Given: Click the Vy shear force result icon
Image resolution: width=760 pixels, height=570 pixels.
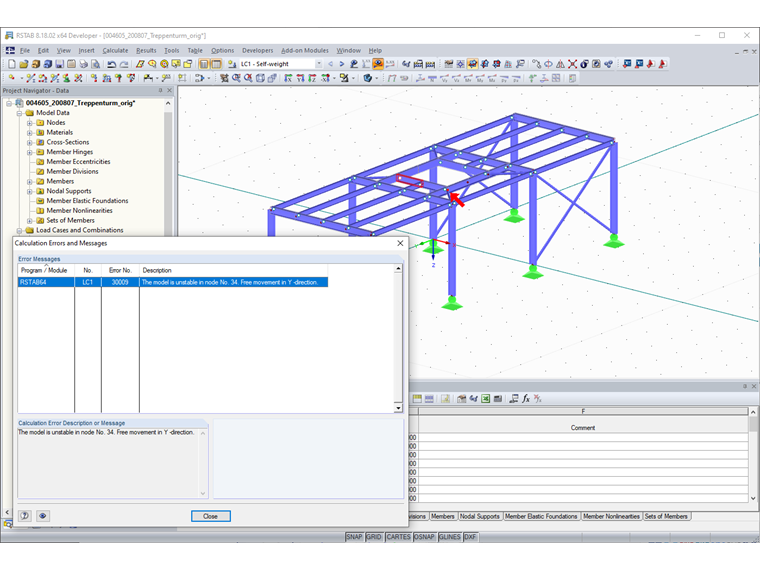Looking at the screenshot, I should [444, 78].
